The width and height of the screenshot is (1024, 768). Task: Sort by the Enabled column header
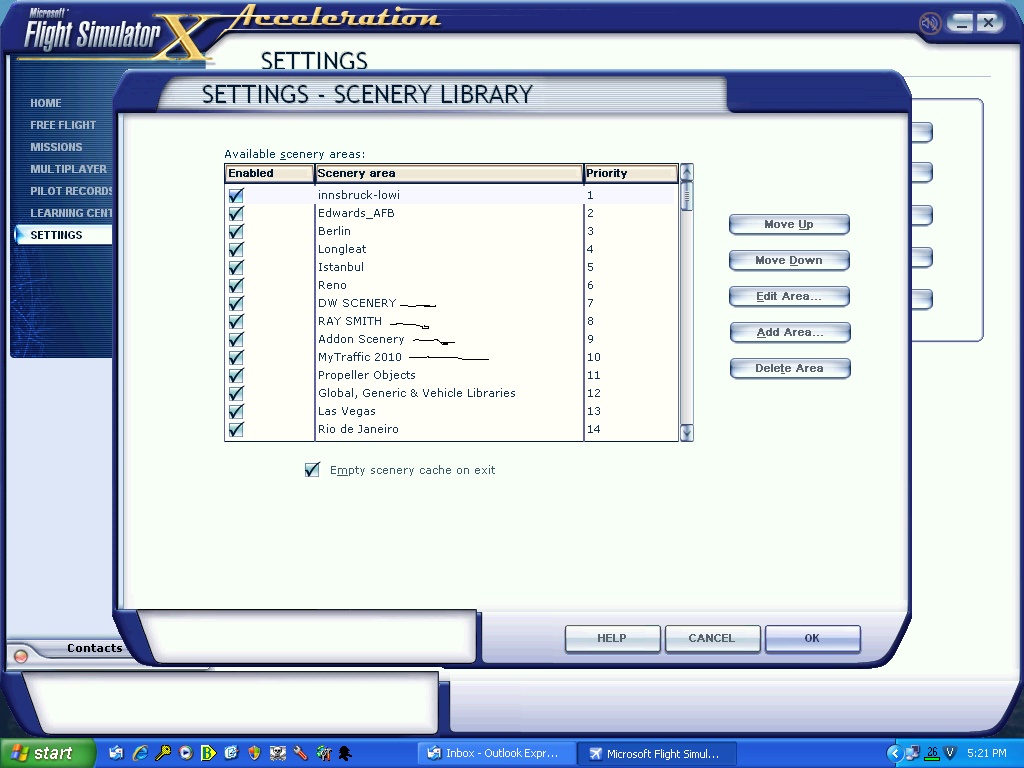[269, 173]
